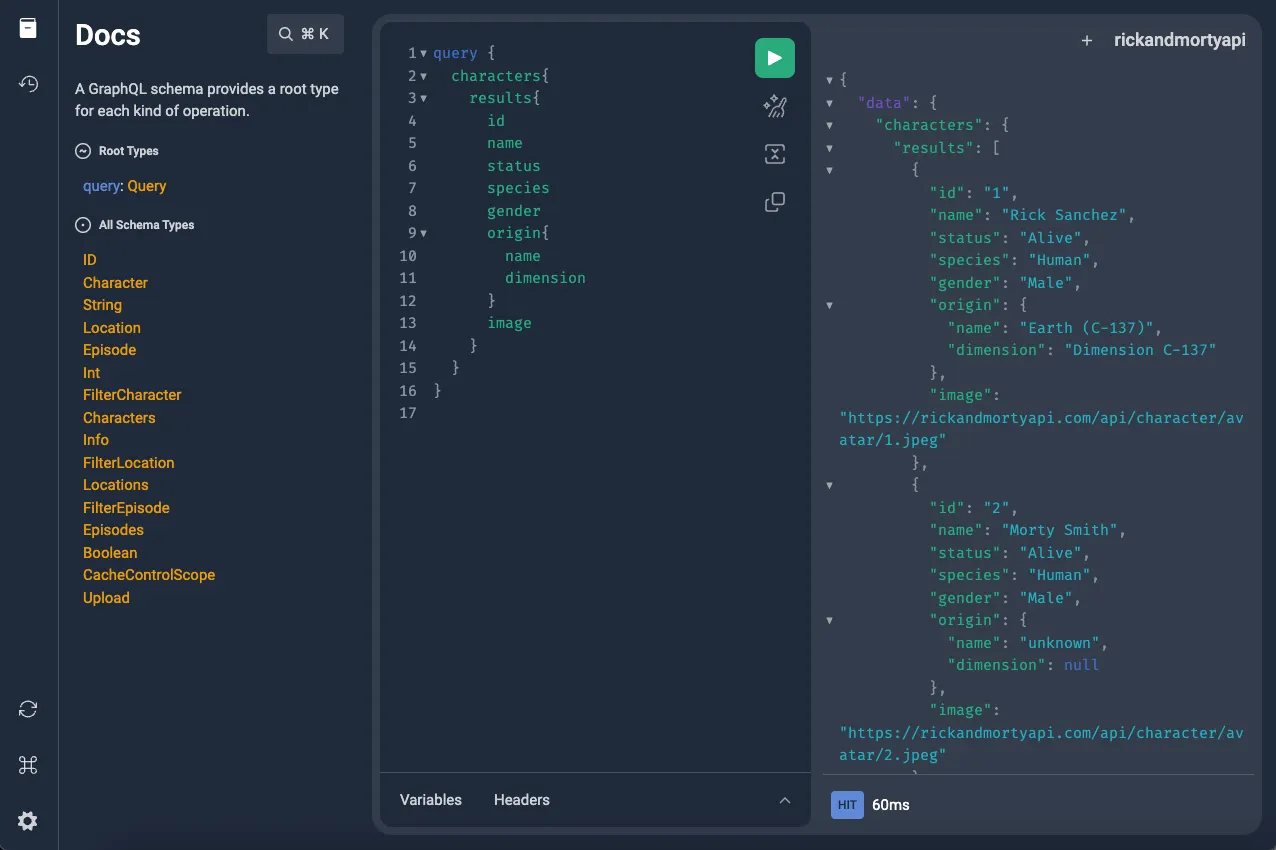Open settings using the gear icon
Viewport: 1276px width, 850px height.
coord(28,821)
